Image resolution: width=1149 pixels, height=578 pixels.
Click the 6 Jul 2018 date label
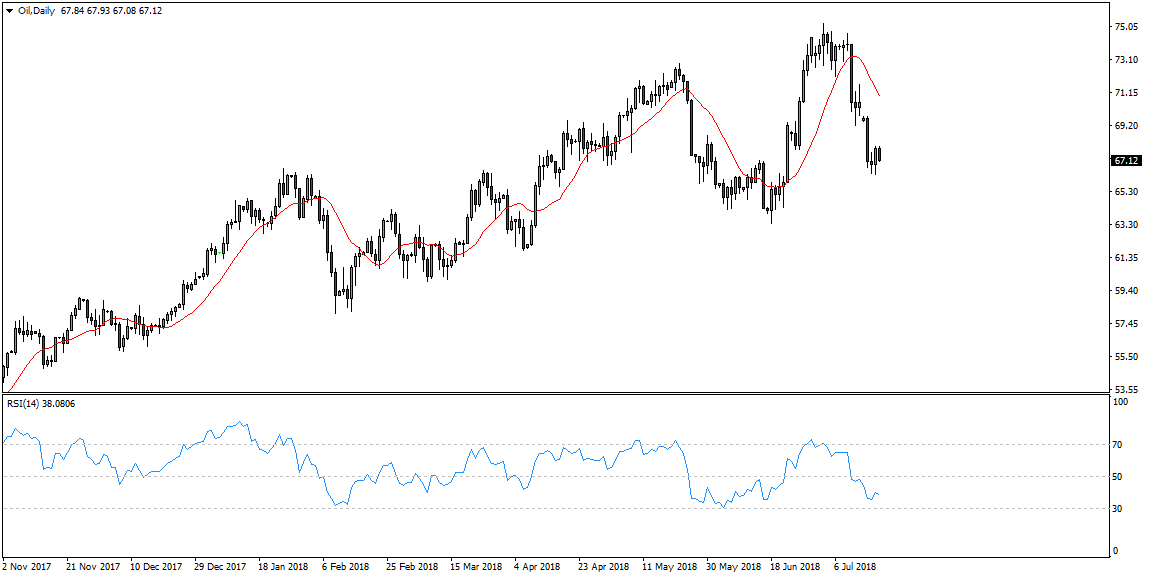pyautogui.click(x=856, y=566)
